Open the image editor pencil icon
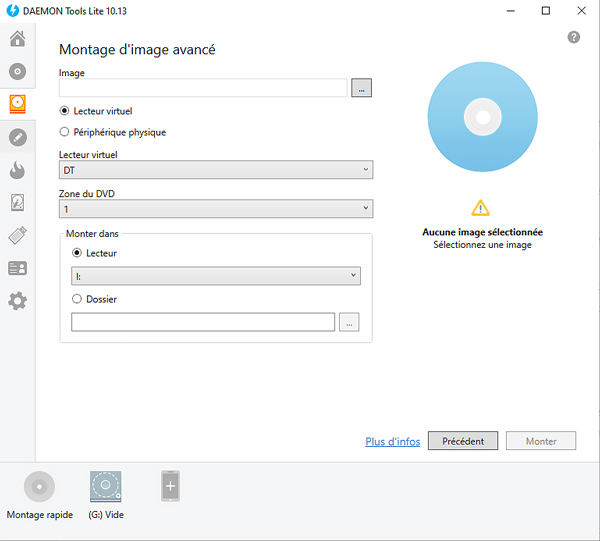Screen dimensions: 600x541 click(17, 137)
